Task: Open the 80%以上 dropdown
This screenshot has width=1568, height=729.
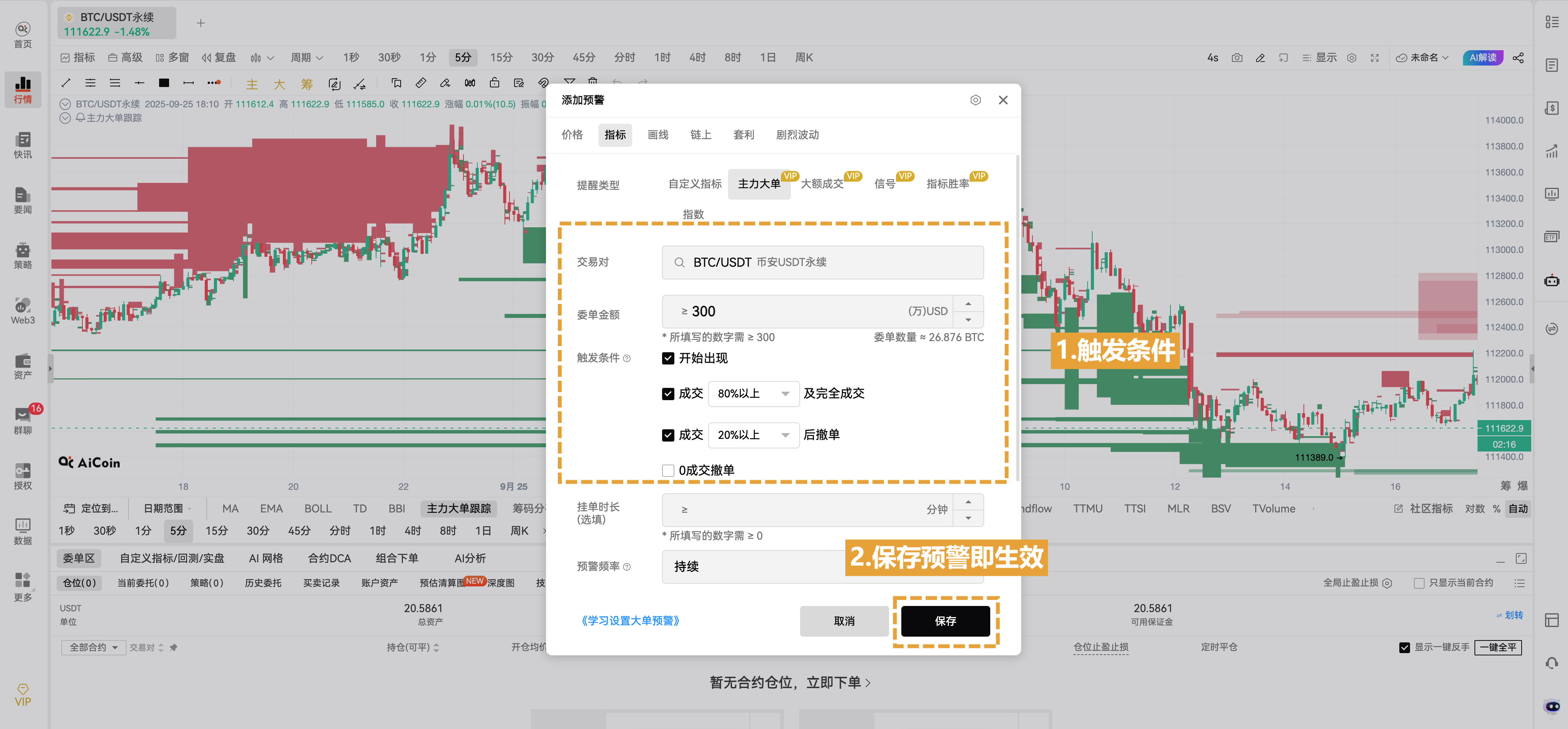Action: 754,394
